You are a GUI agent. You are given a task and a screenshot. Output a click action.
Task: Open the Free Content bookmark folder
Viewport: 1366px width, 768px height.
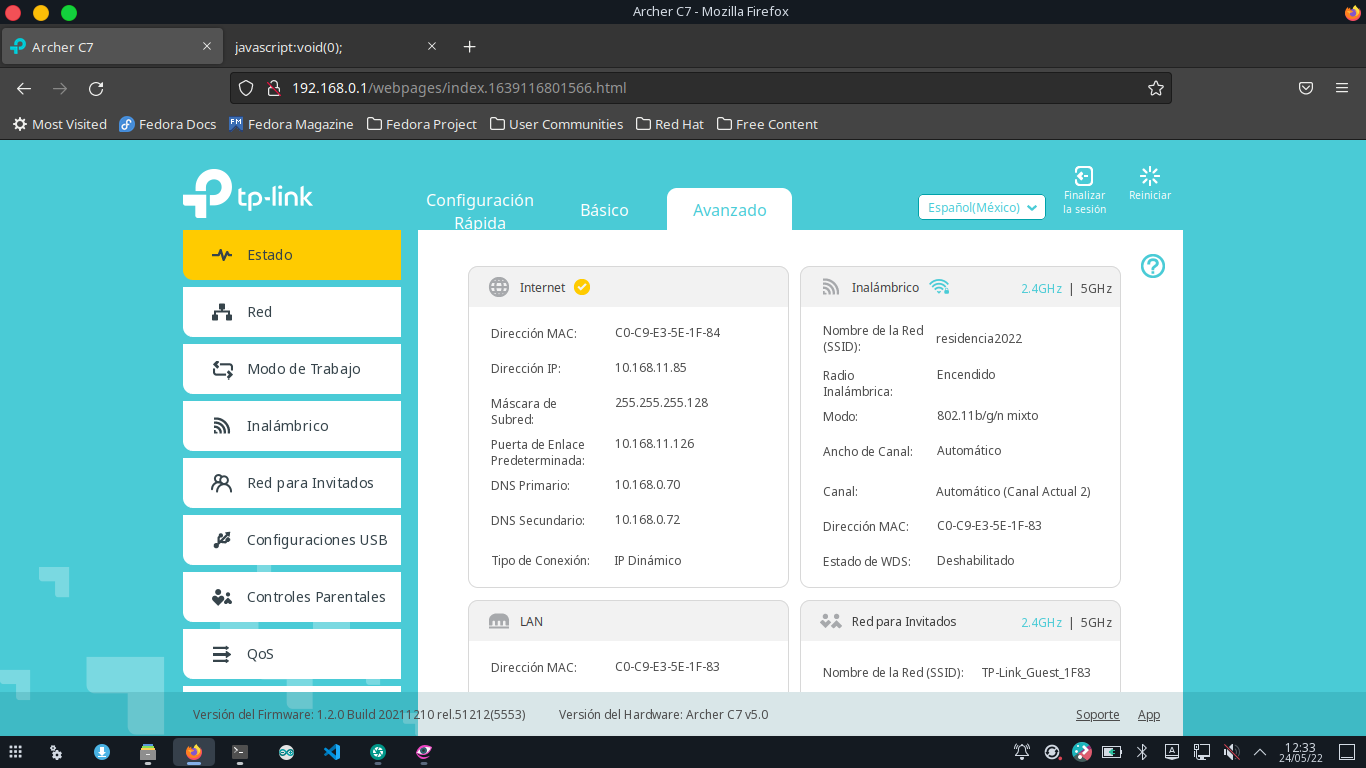(767, 124)
